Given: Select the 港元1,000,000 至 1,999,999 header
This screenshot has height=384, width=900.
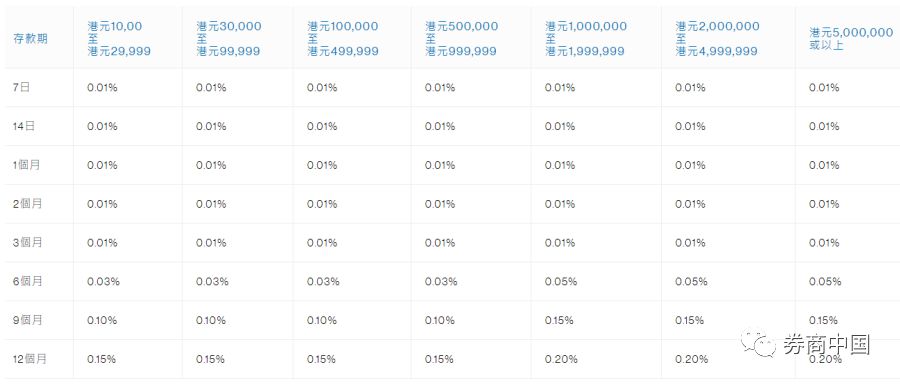Looking at the screenshot, I should click(586, 38).
